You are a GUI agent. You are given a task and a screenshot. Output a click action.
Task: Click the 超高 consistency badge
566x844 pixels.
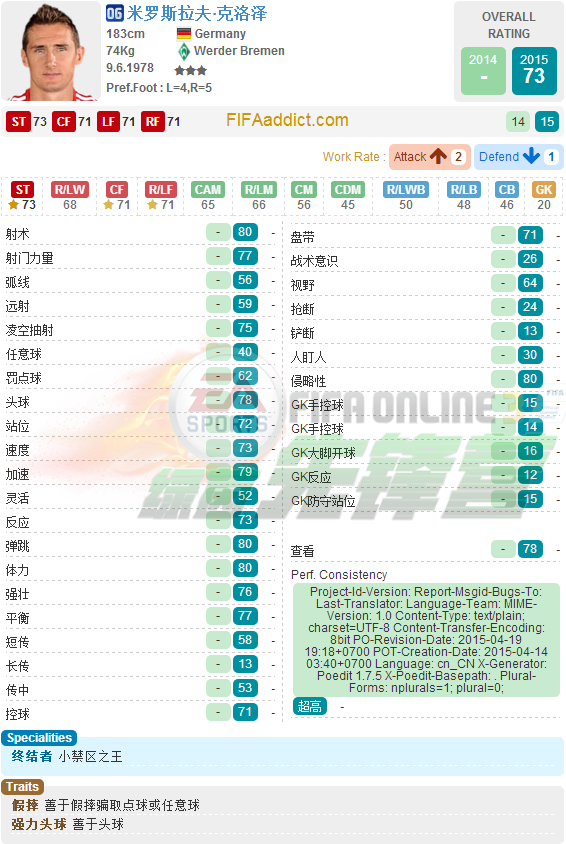click(310, 706)
